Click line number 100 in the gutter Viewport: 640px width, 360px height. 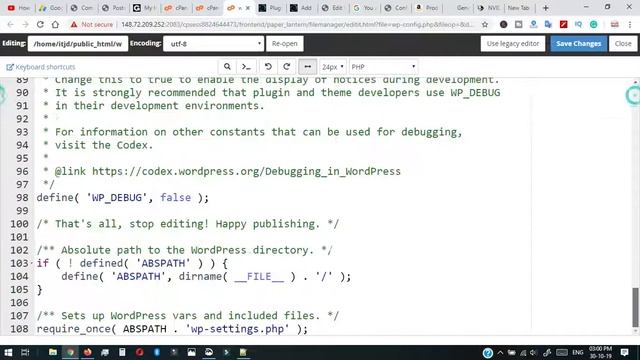point(19,224)
